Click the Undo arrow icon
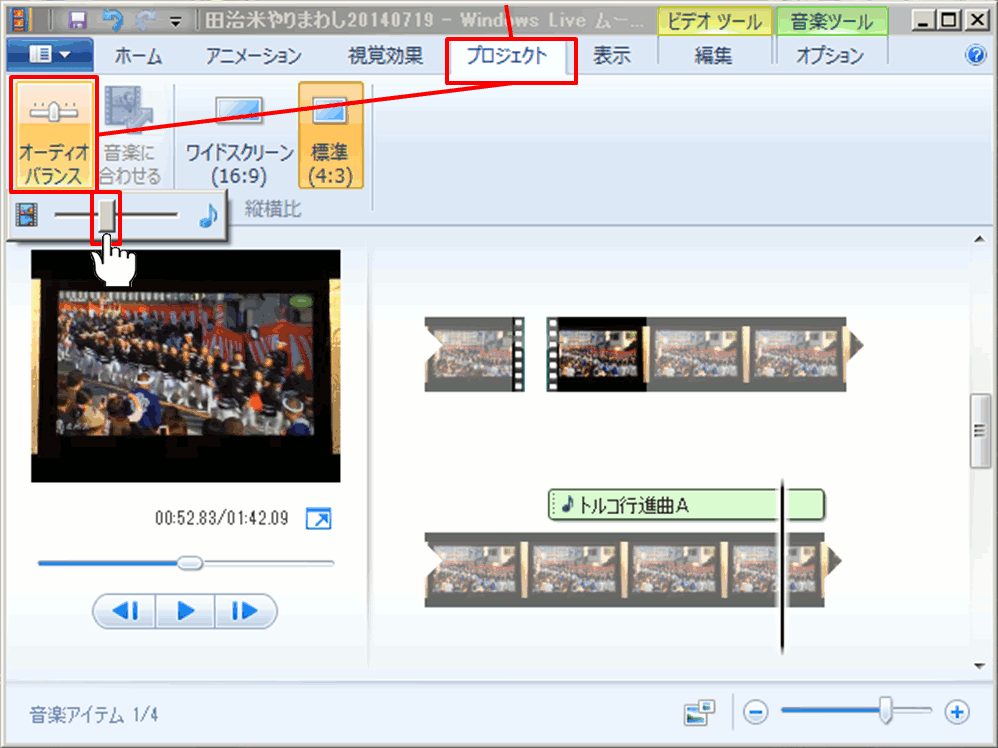The image size is (998, 748). [112, 20]
